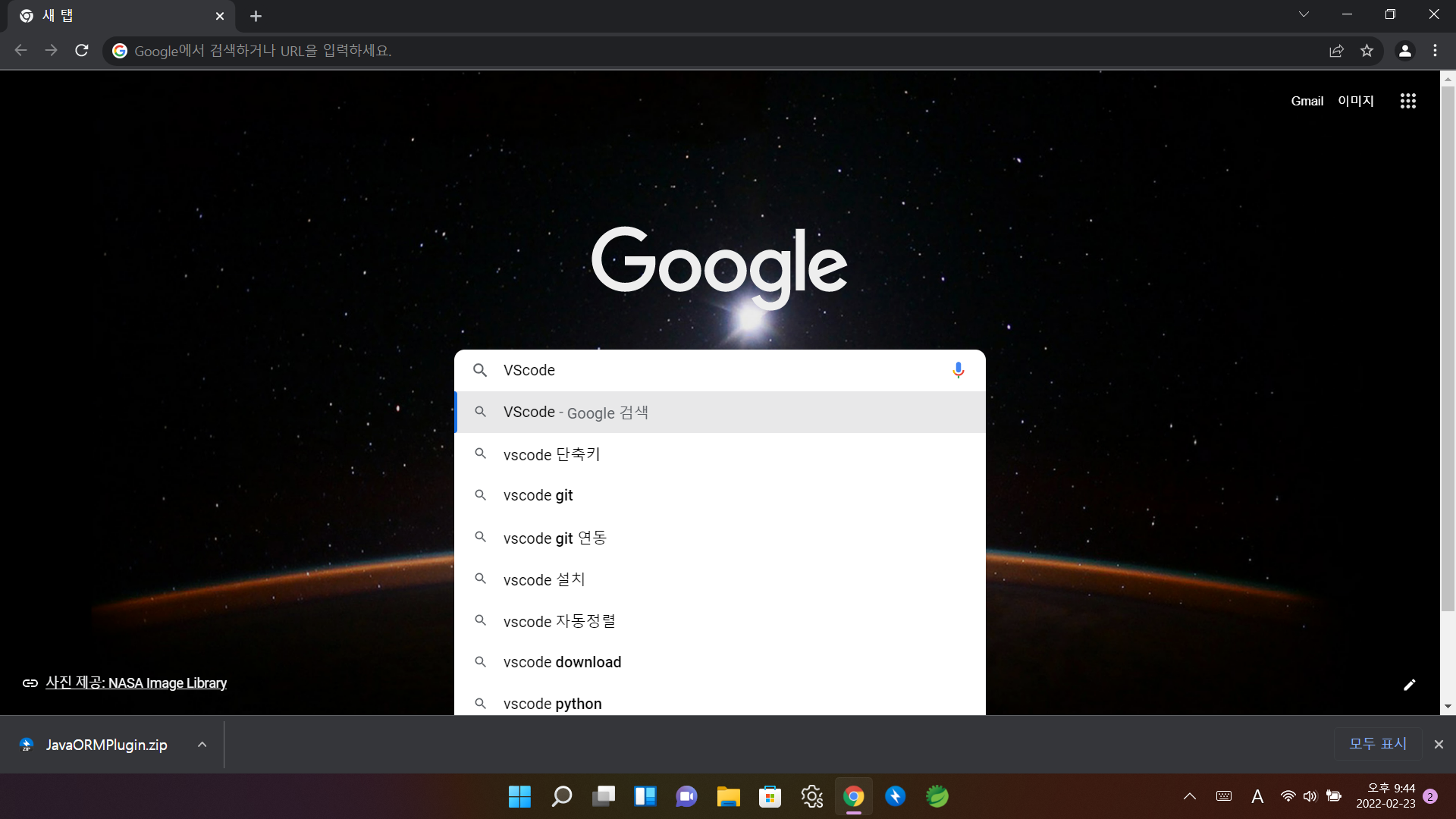
Task: Expand JavaORMPlugin.zip download options chevron
Action: coord(202,745)
